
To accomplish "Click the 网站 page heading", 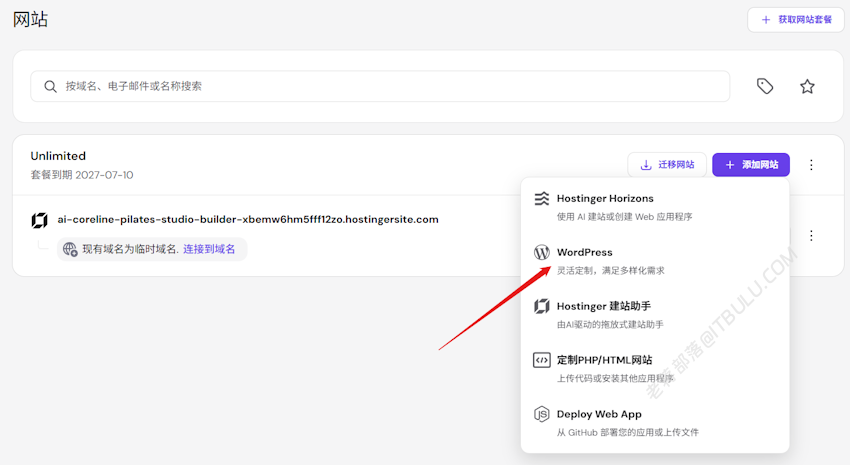I will (30, 20).
